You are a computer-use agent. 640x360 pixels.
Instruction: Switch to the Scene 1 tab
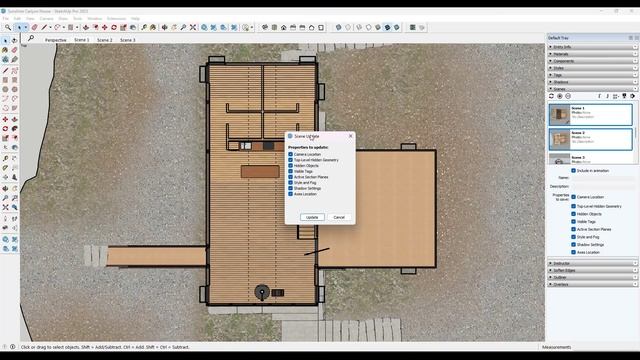coord(82,40)
